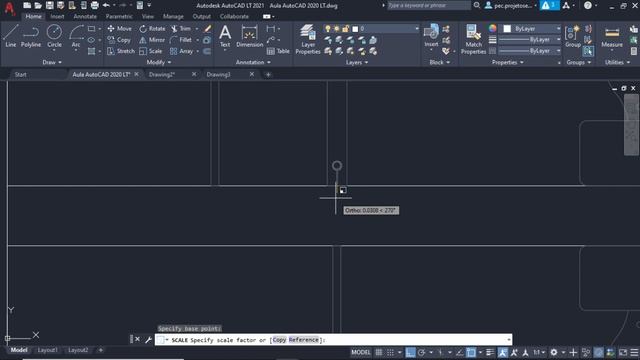Click the Model layout tab
The image size is (640, 360).
coord(19,350)
